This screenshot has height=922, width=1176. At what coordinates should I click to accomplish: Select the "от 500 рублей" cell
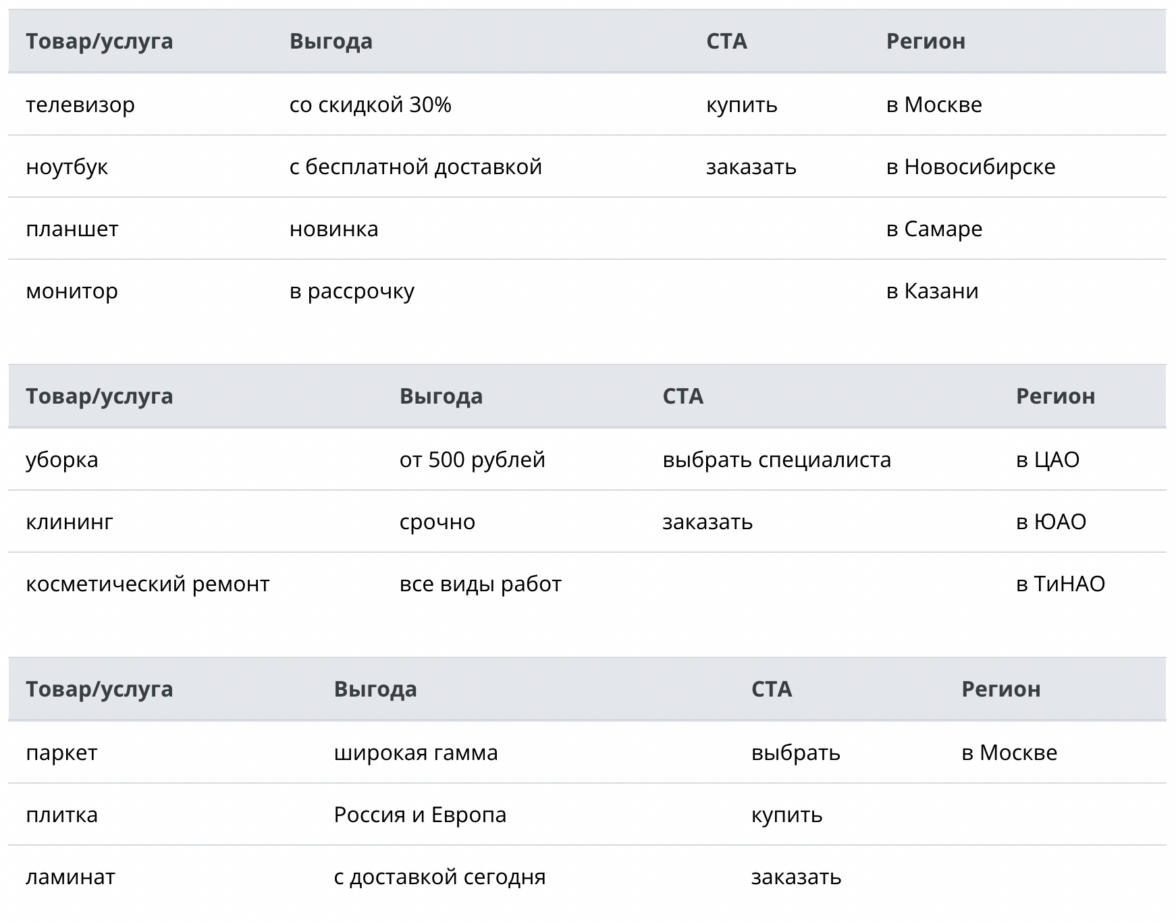[472, 460]
